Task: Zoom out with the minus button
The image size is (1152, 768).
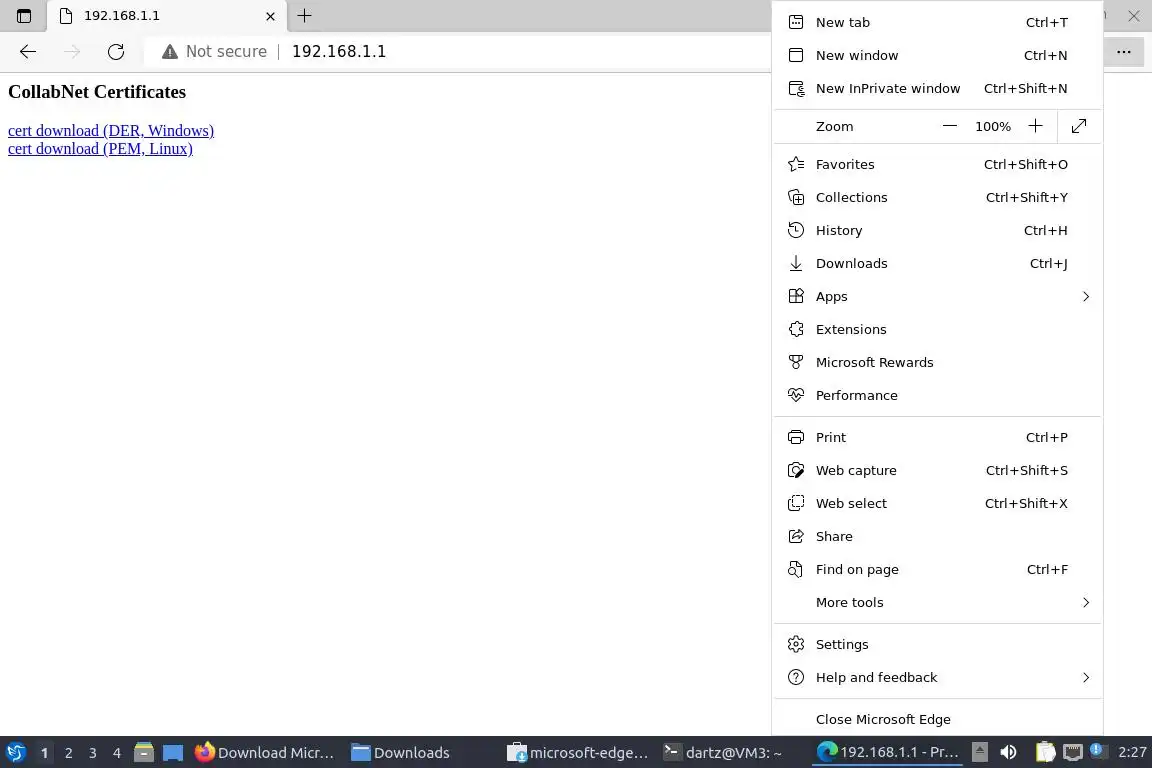Action: point(949,126)
